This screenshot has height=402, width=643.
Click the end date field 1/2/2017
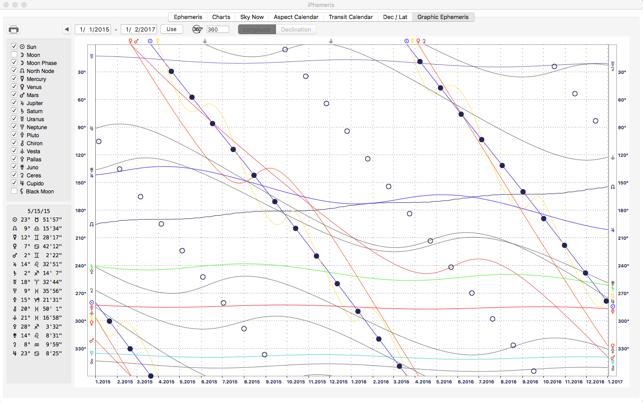[140, 30]
